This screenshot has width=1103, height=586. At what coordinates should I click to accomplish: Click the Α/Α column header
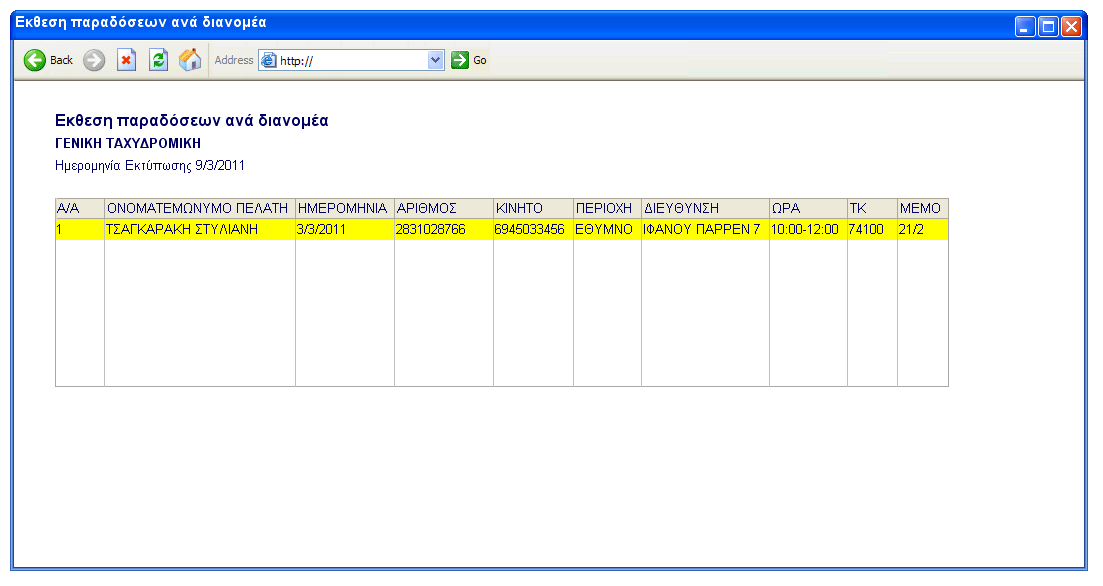(x=80, y=208)
